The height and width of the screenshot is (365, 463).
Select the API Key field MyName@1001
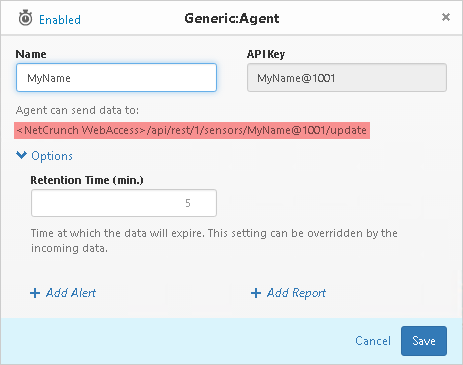point(347,78)
